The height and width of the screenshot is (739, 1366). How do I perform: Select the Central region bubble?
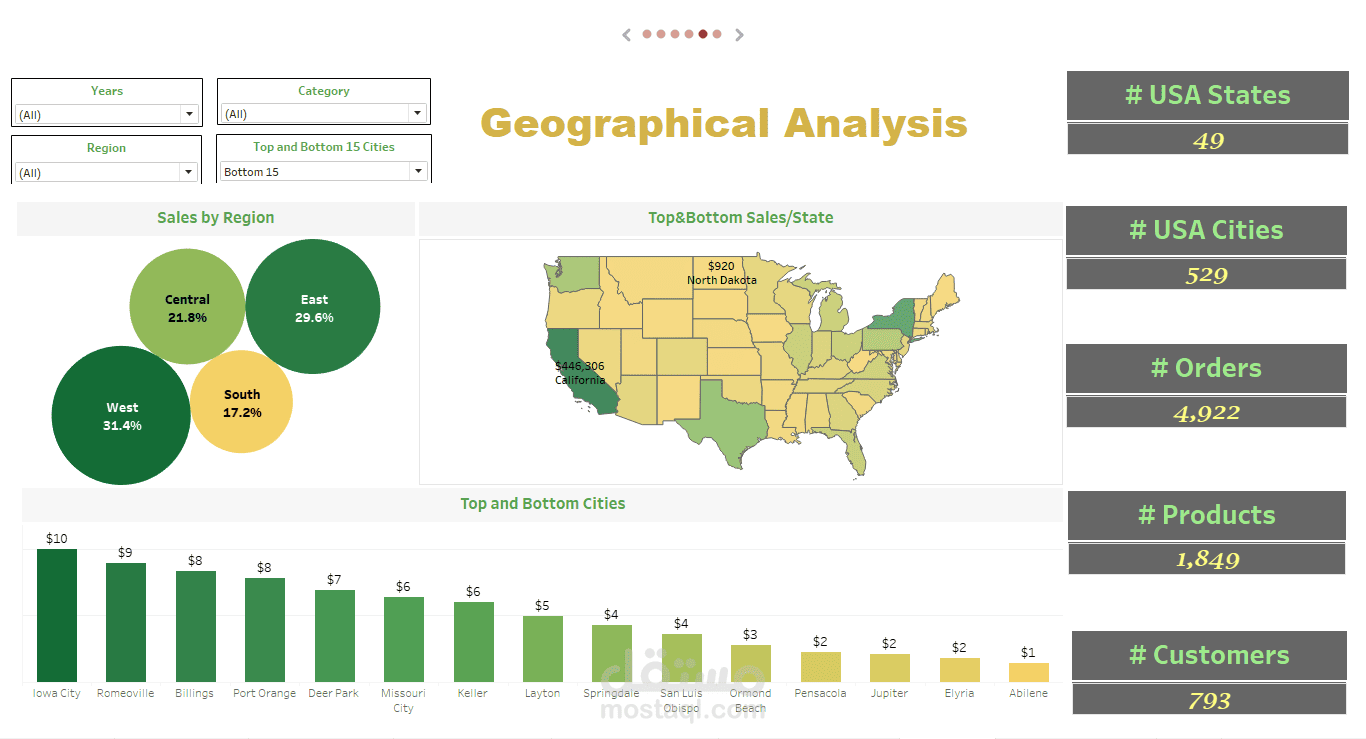187,306
